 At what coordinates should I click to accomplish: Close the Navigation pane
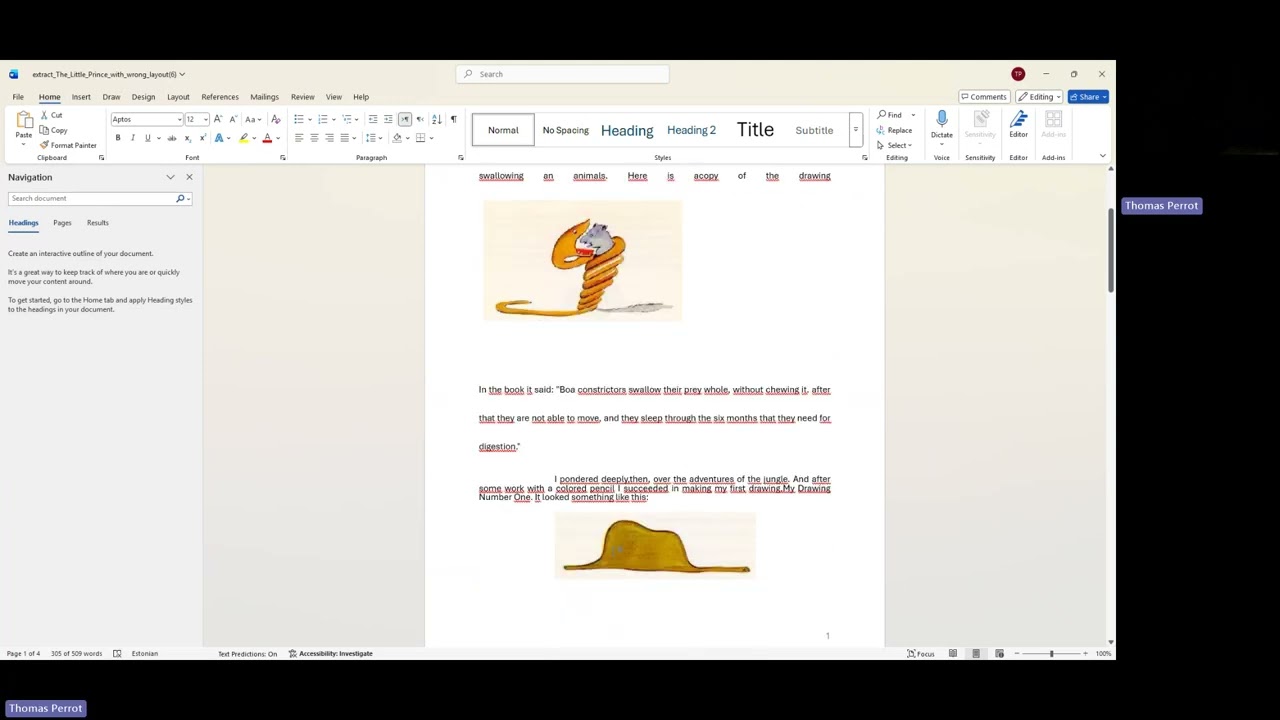coord(189,177)
